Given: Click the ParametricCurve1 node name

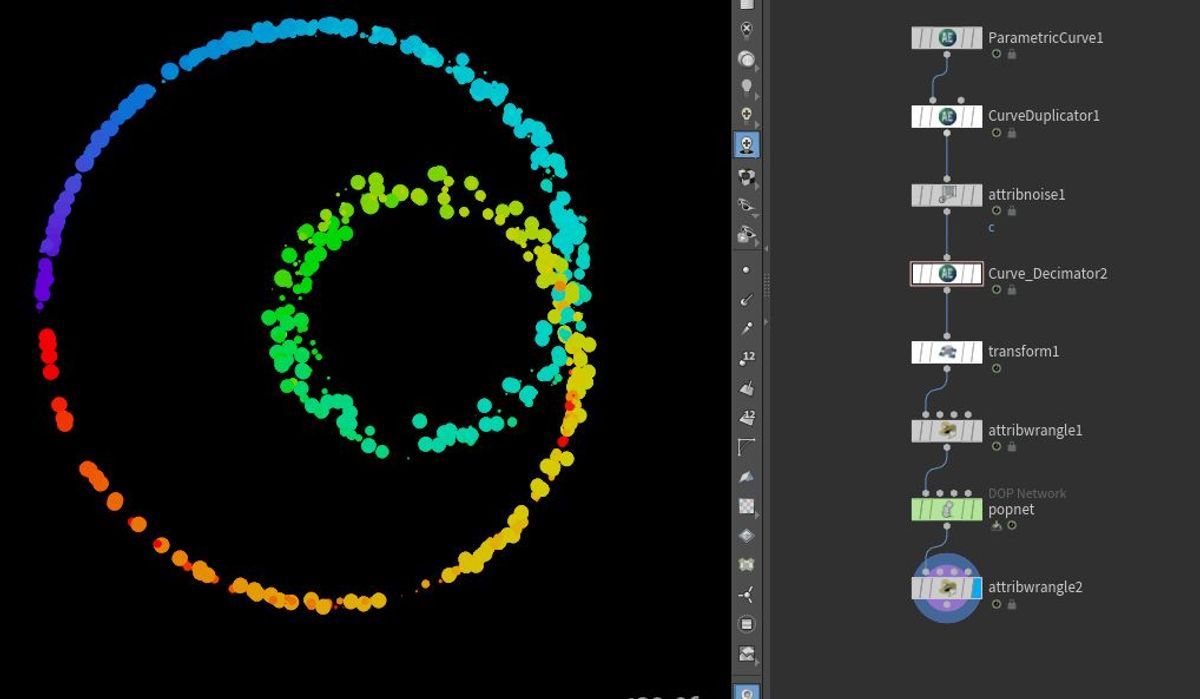Looking at the screenshot, I should click(1045, 38).
